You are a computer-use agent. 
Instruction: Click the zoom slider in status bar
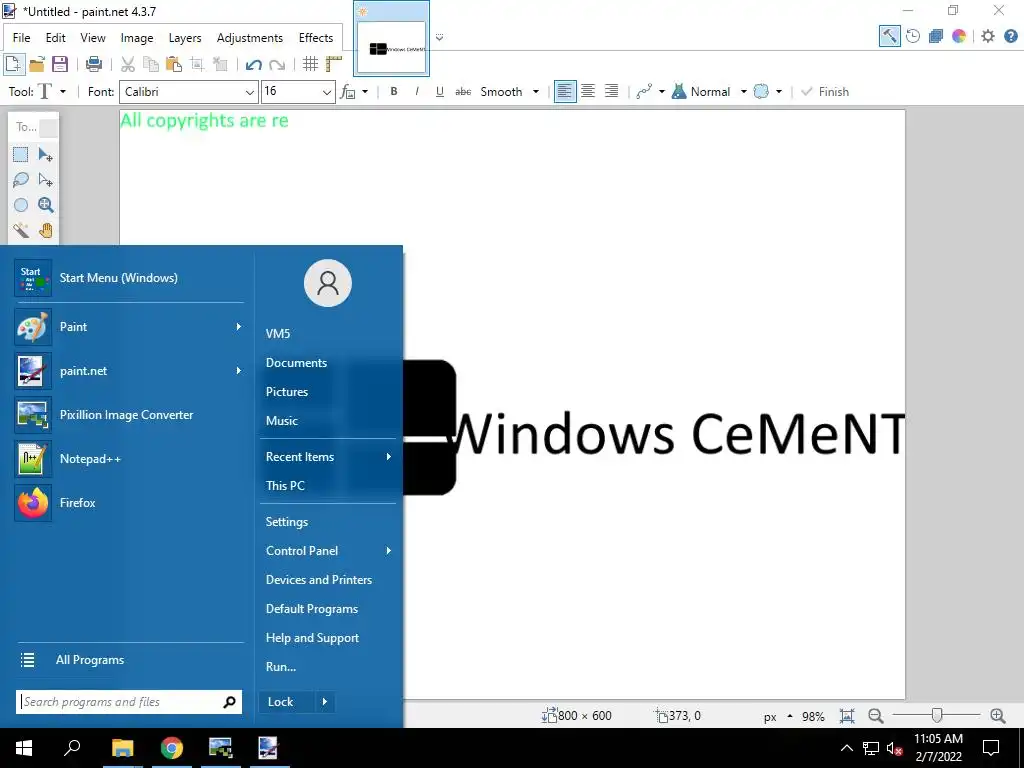click(936, 716)
